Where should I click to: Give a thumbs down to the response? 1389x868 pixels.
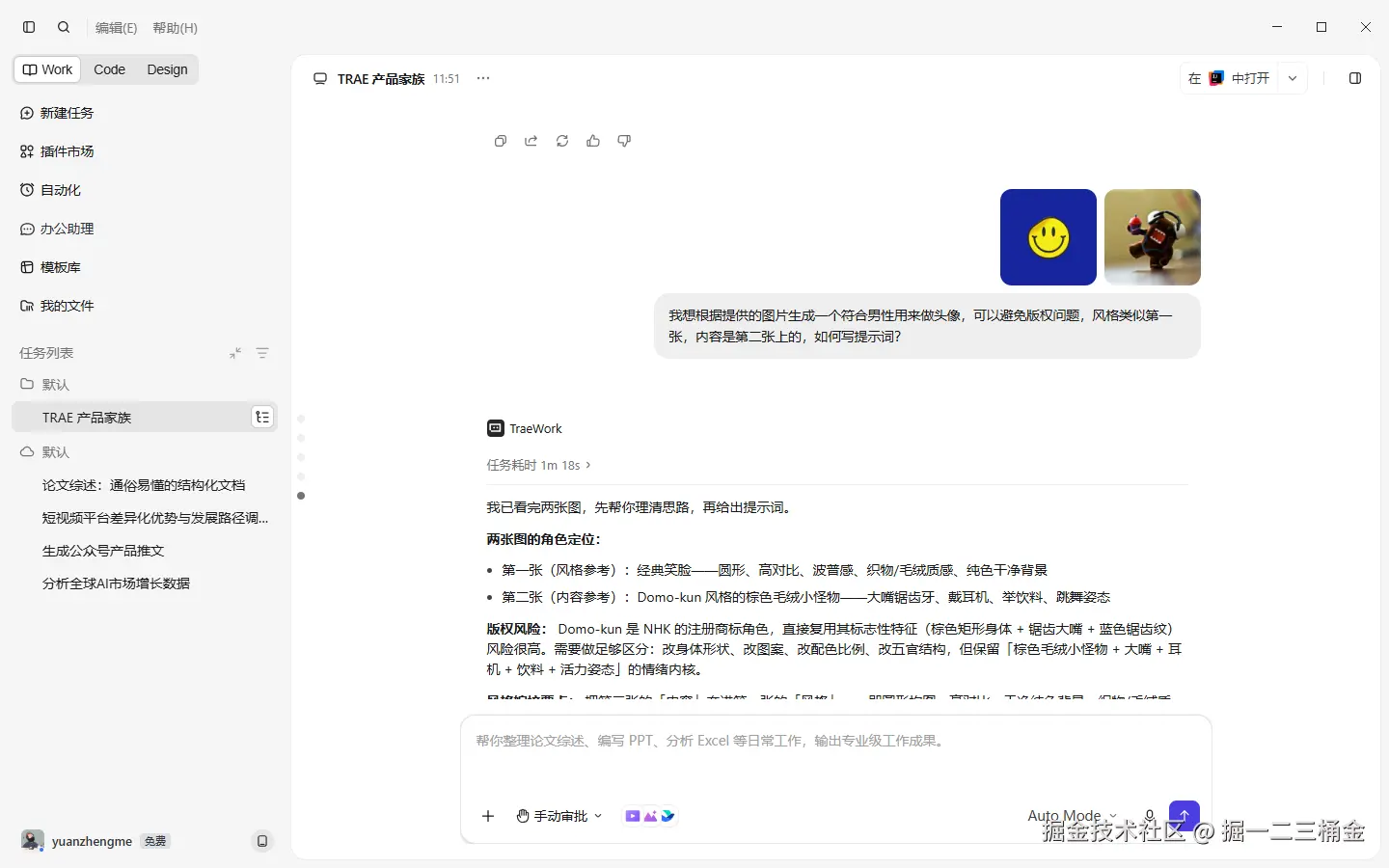(624, 141)
